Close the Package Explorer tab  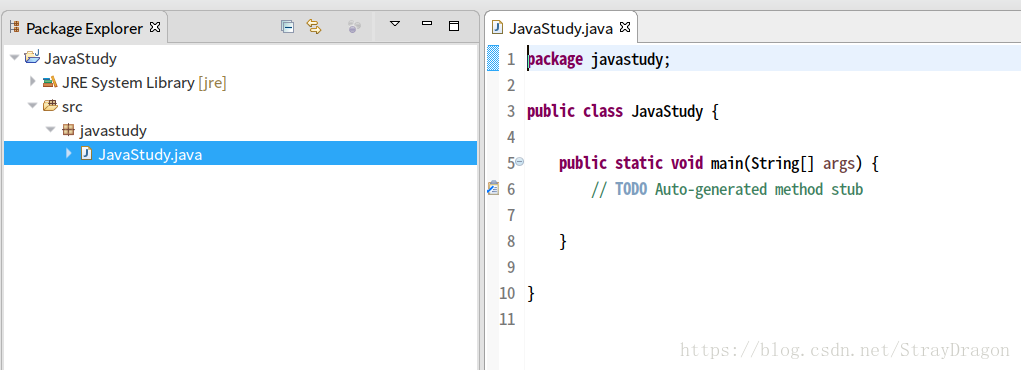(x=155, y=27)
